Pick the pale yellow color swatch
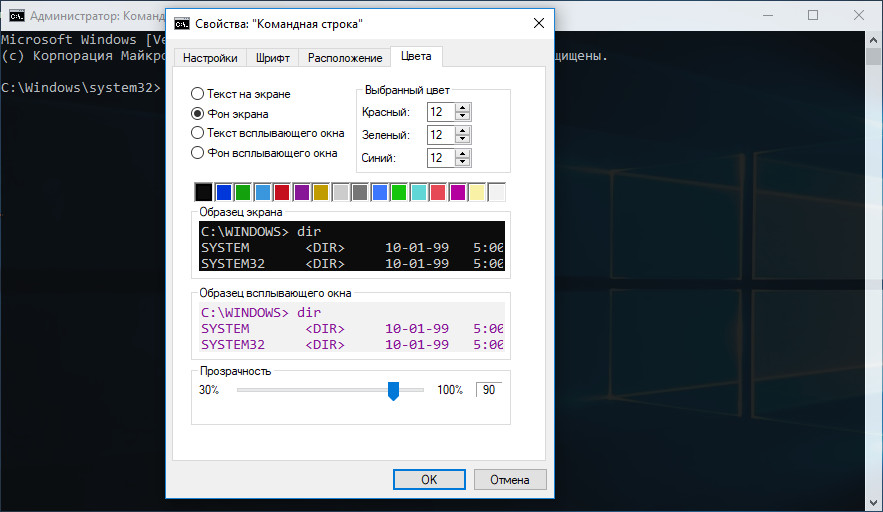Viewport: 883px width, 512px height. [477, 192]
